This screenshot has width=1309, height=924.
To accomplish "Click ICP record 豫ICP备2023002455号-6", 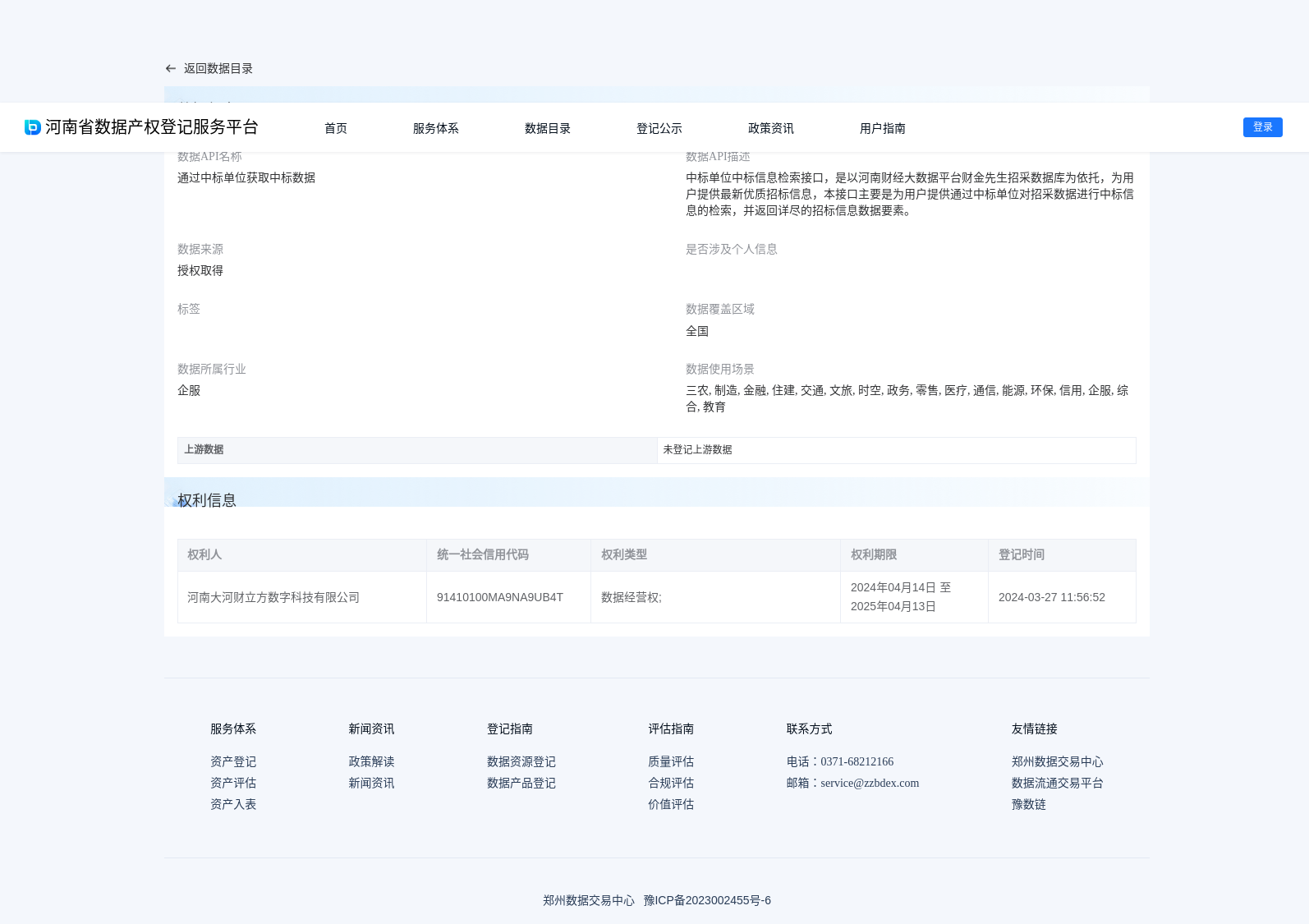I will 707,901.
